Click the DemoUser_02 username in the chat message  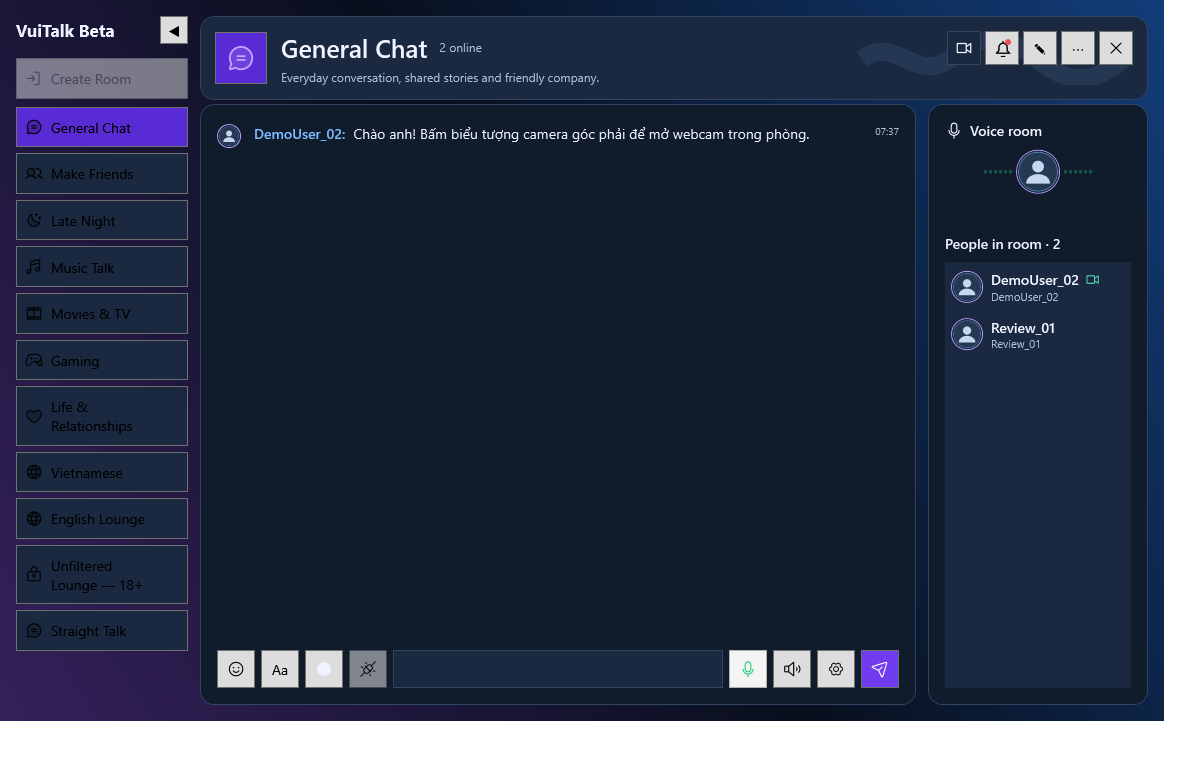[300, 134]
